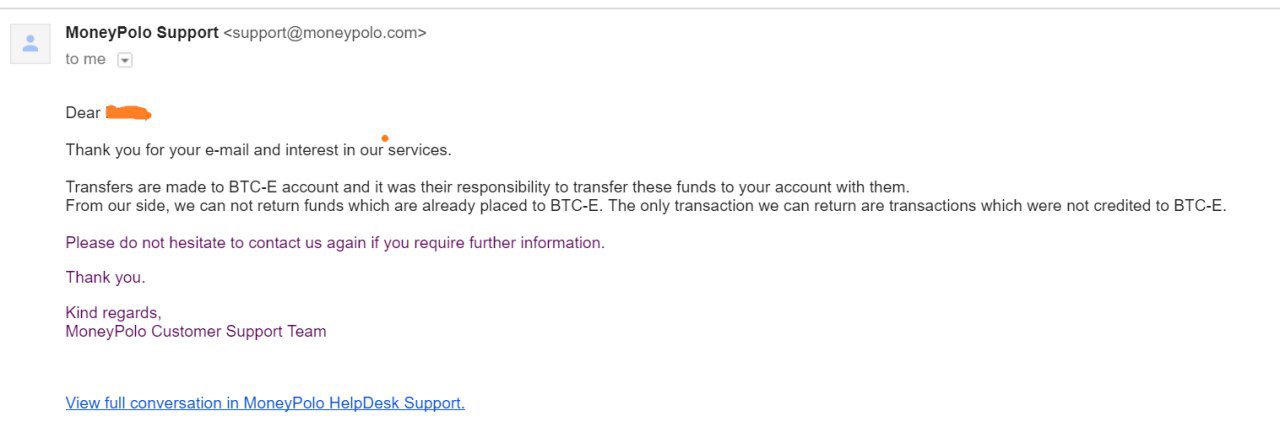Image resolution: width=1280 pixels, height=427 pixels.
Task: Click the line starting "From our side"
Action: [646, 206]
